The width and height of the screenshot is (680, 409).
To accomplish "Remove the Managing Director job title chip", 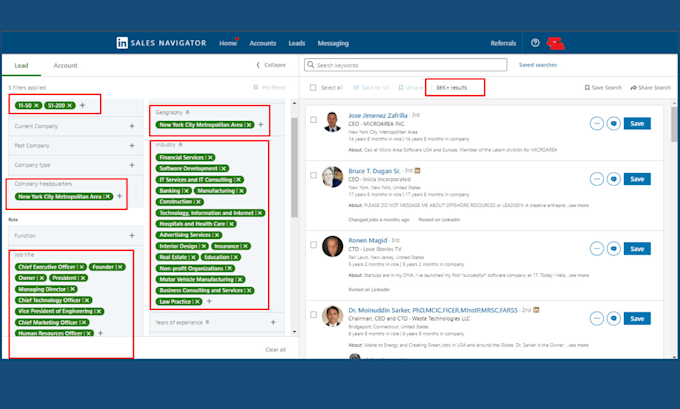I will 72,289.
